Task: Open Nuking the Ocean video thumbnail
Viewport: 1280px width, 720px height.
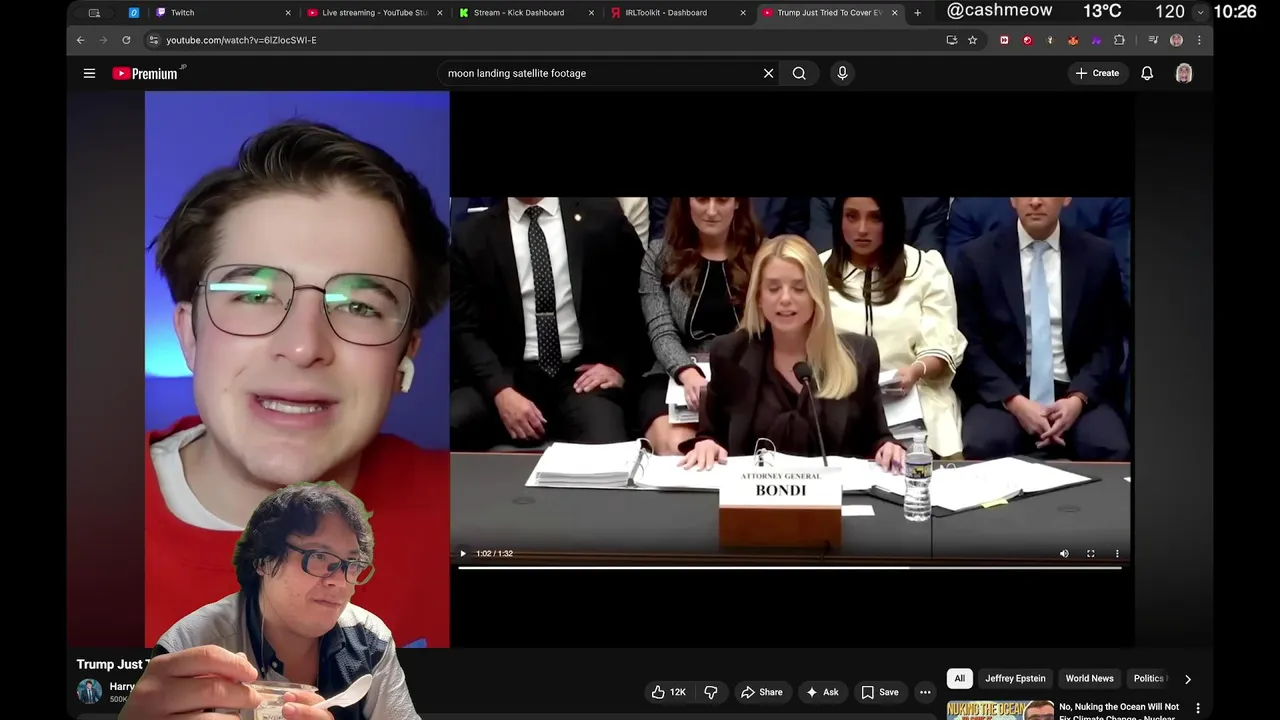Action: click(1000, 710)
